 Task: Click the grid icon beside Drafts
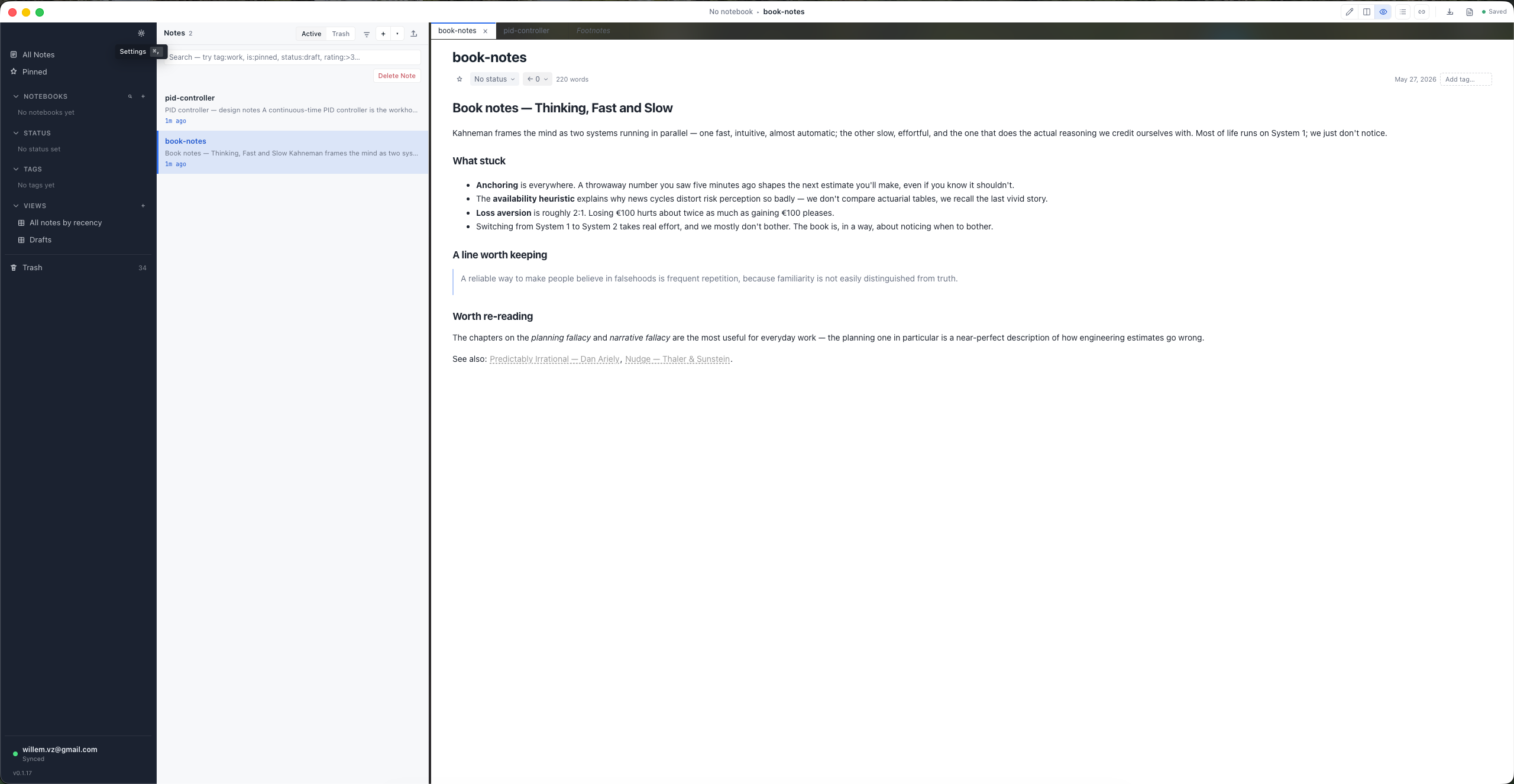[x=21, y=240]
